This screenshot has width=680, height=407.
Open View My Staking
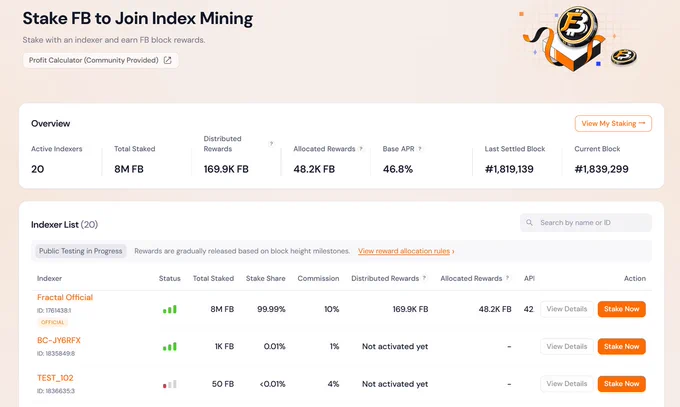613,124
